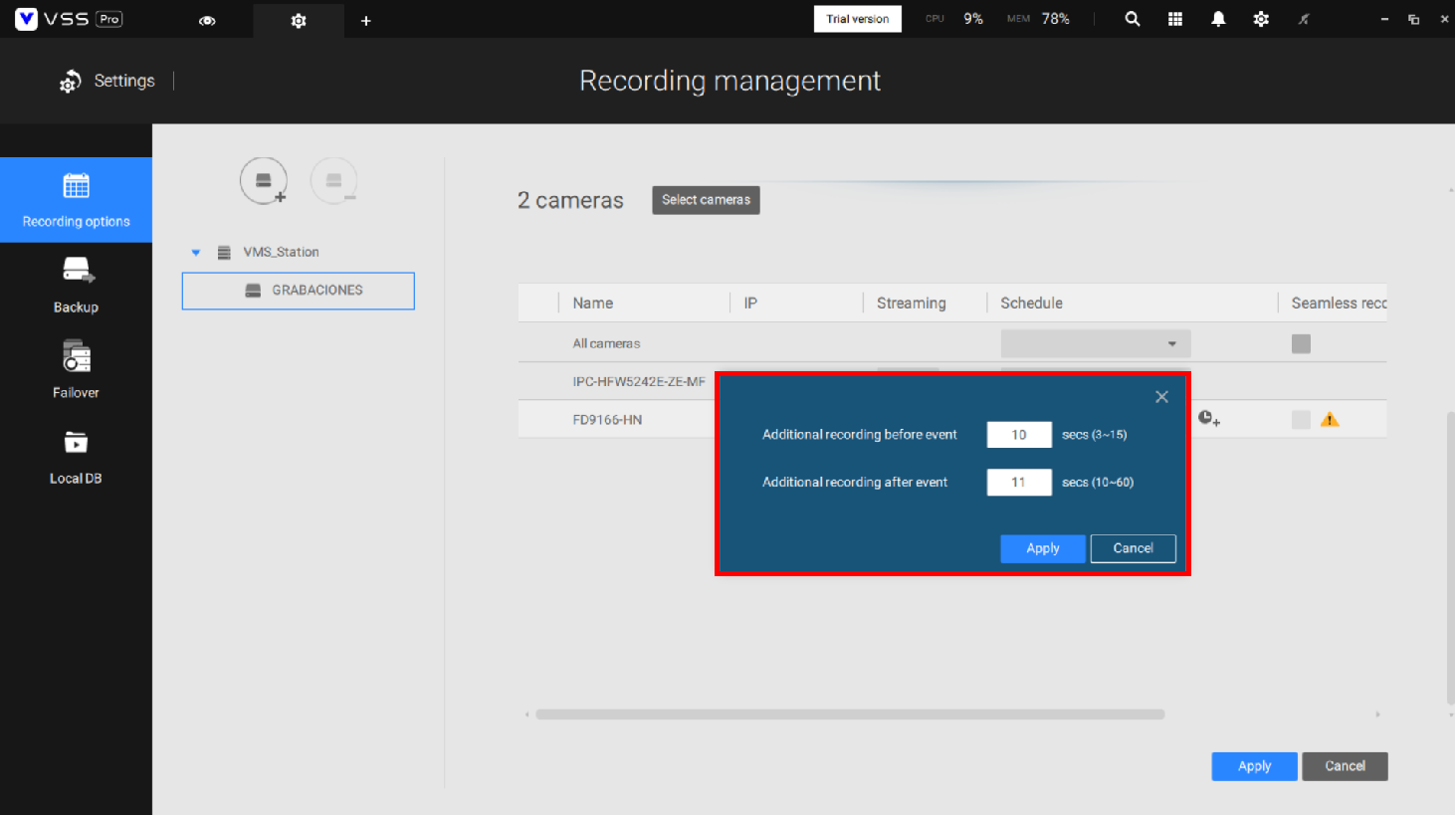This screenshot has width=1456, height=815.
Task: Click the add storage group icon
Action: pos(264,181)
